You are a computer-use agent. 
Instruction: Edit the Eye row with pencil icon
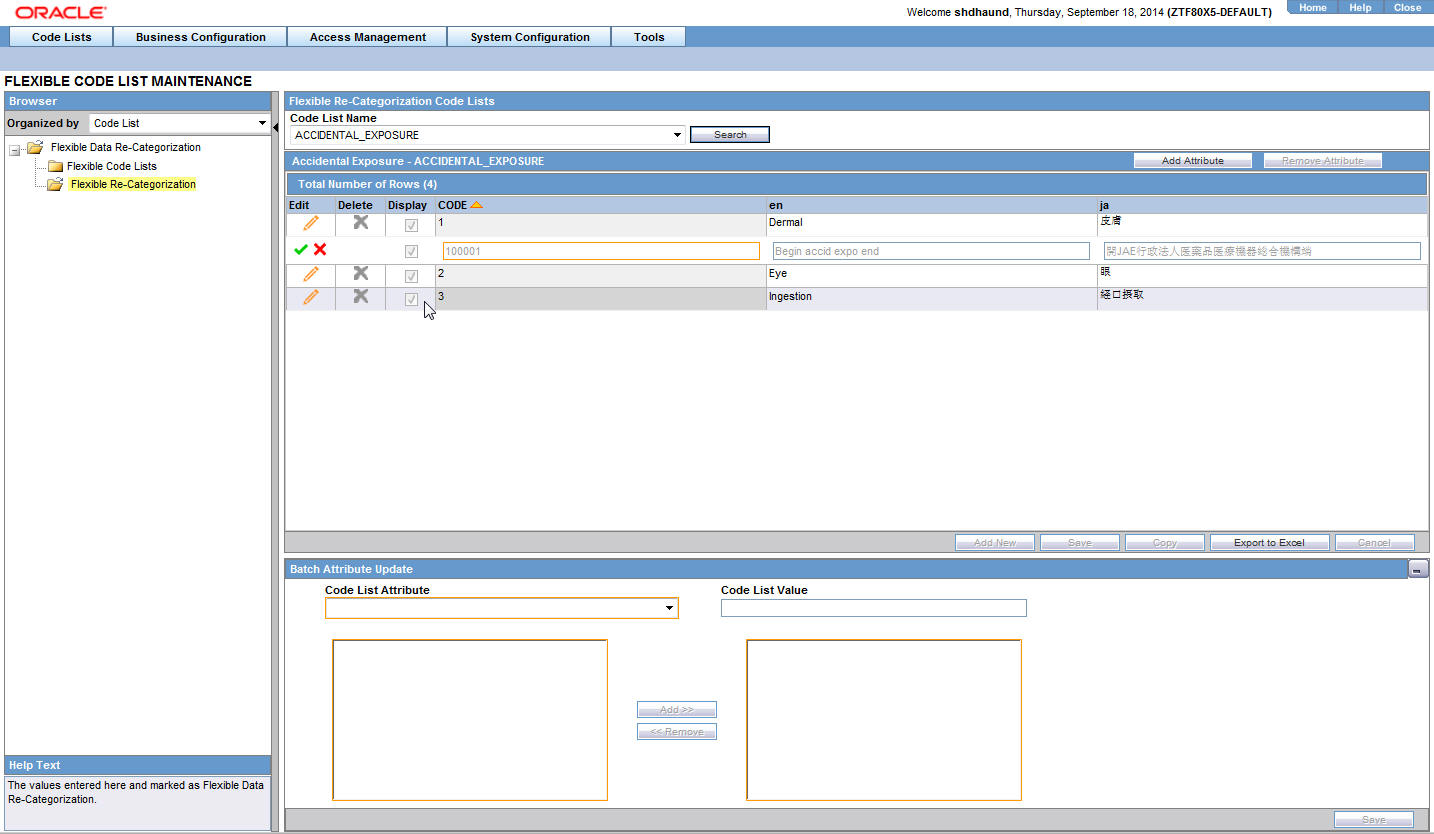(311, 274)
